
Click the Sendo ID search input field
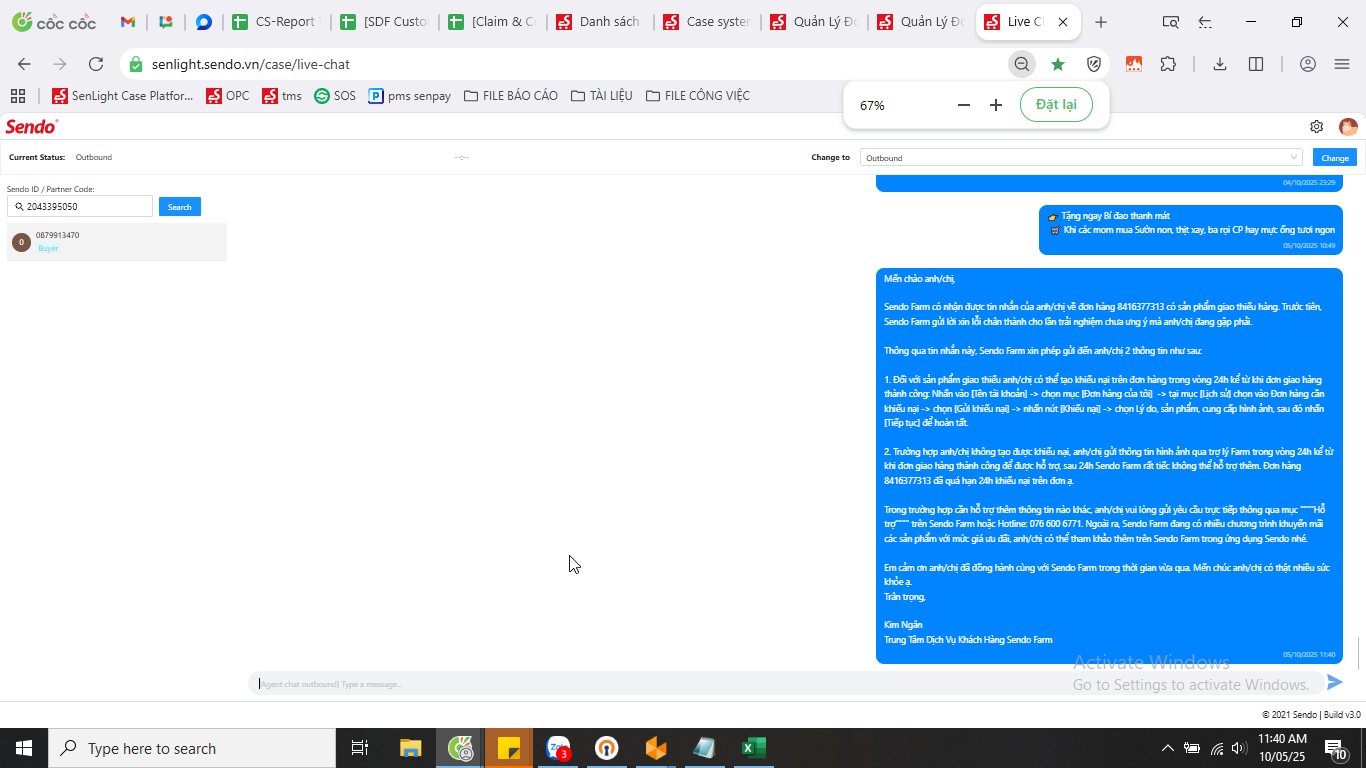click(80, 207)
